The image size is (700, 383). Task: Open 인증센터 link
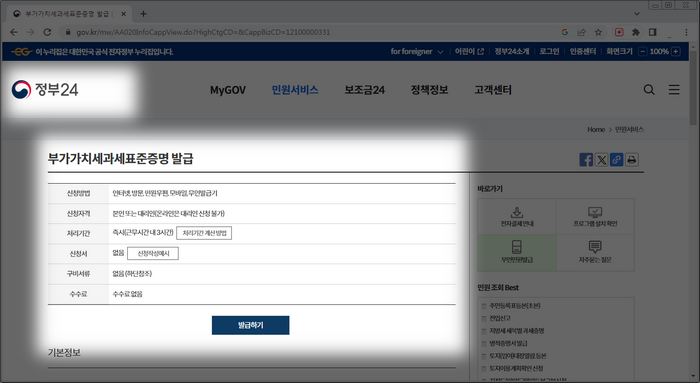583,51
